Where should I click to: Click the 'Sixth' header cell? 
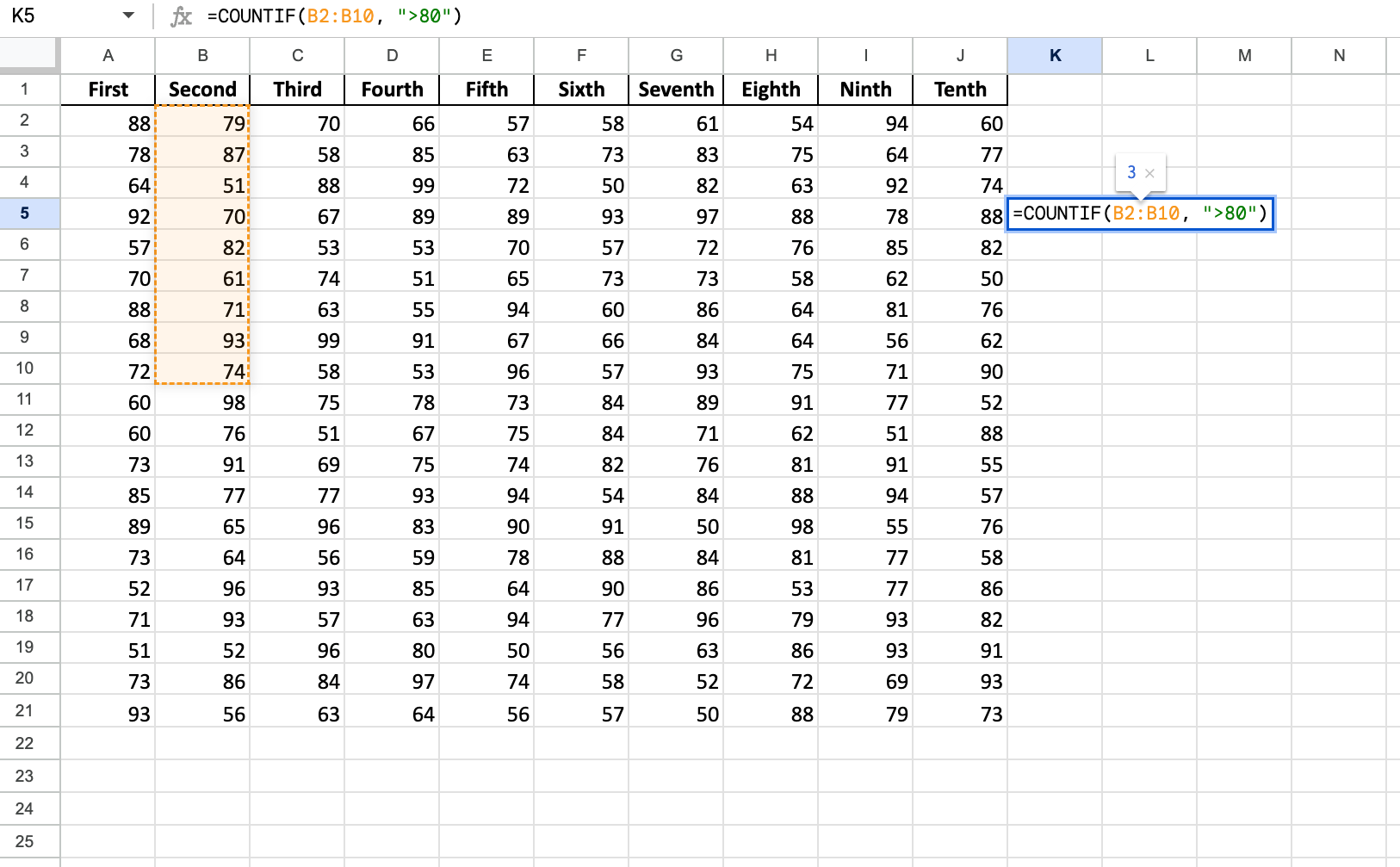(581, 90)
